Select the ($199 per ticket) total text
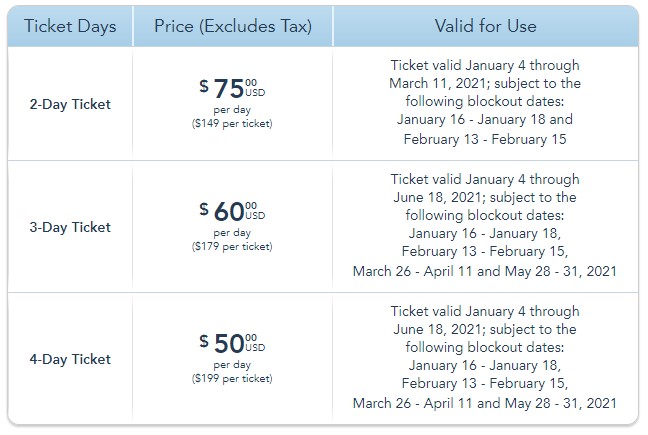 232,379
